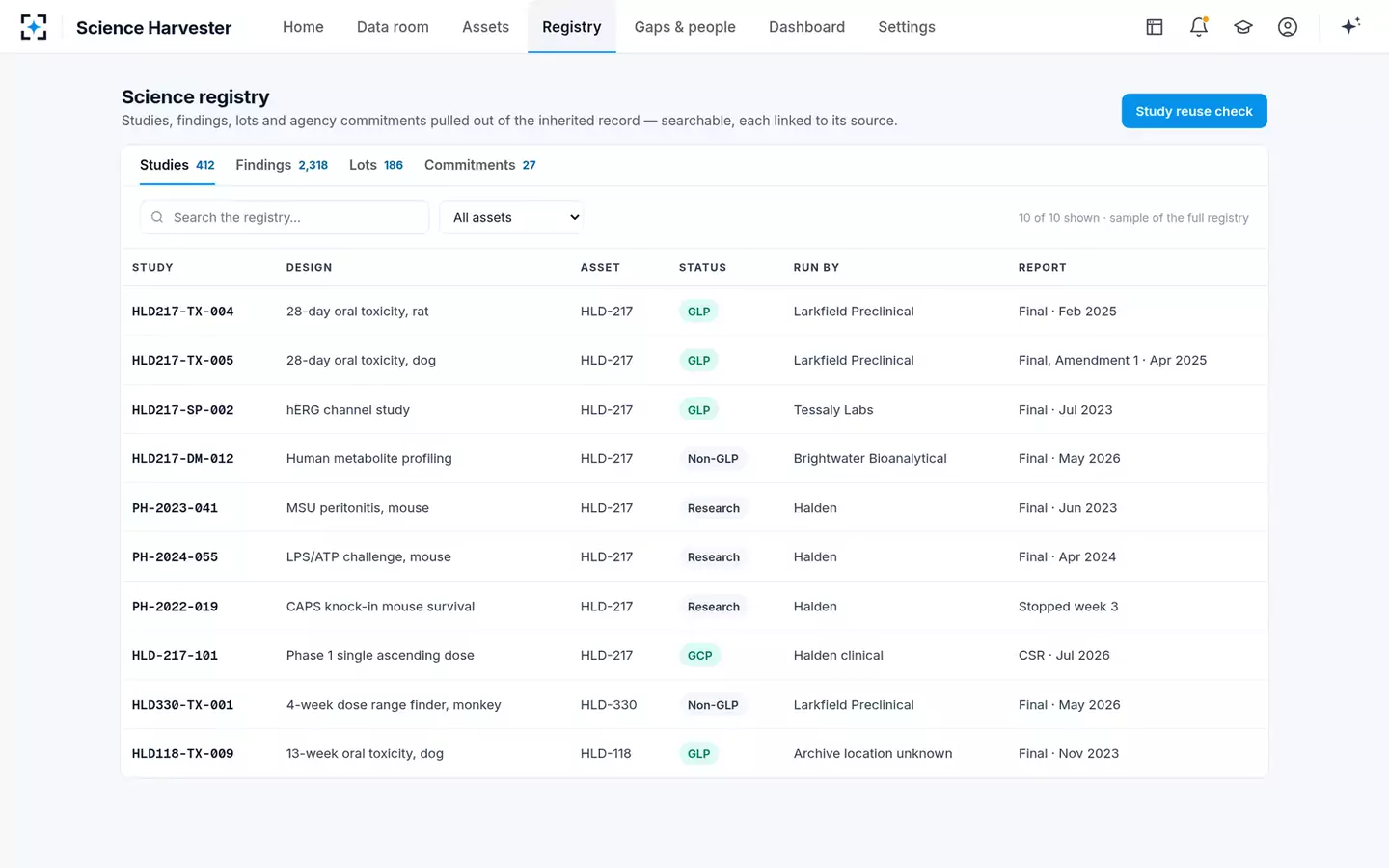Open the Dashboard nav item
1389x868 pixels.
pos(806,27)
